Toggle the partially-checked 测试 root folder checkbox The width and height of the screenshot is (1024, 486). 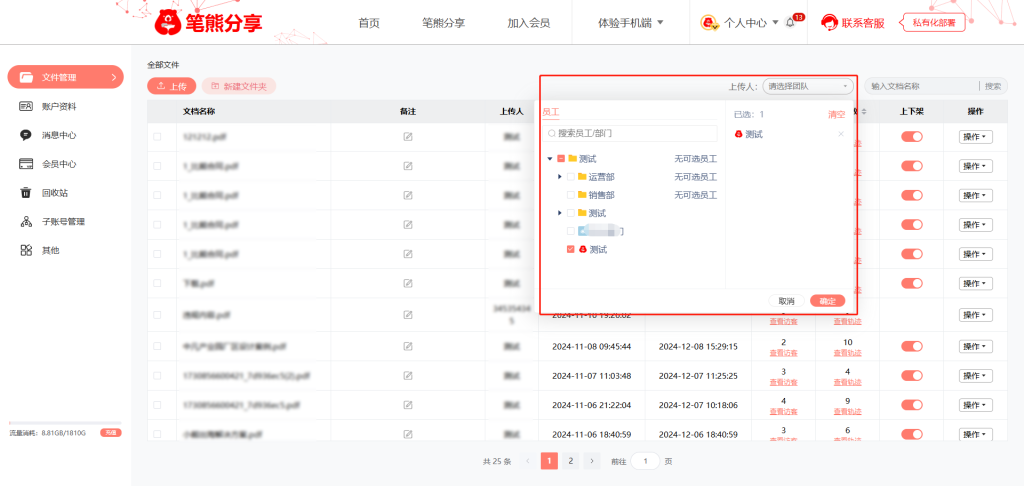click(x=561, y=159)
